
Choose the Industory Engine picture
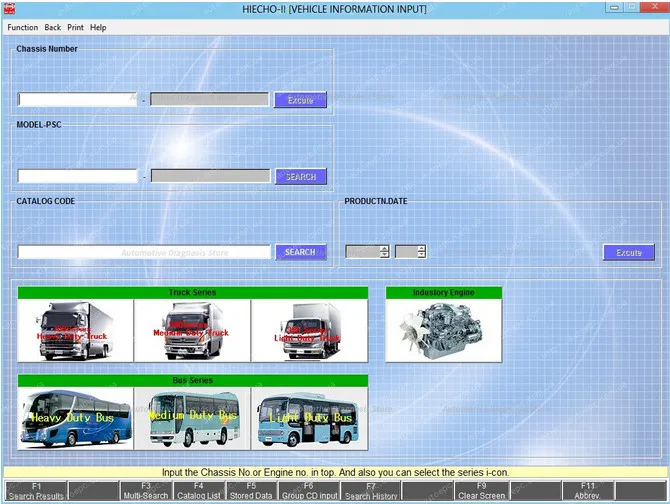(x=444, y=331)
